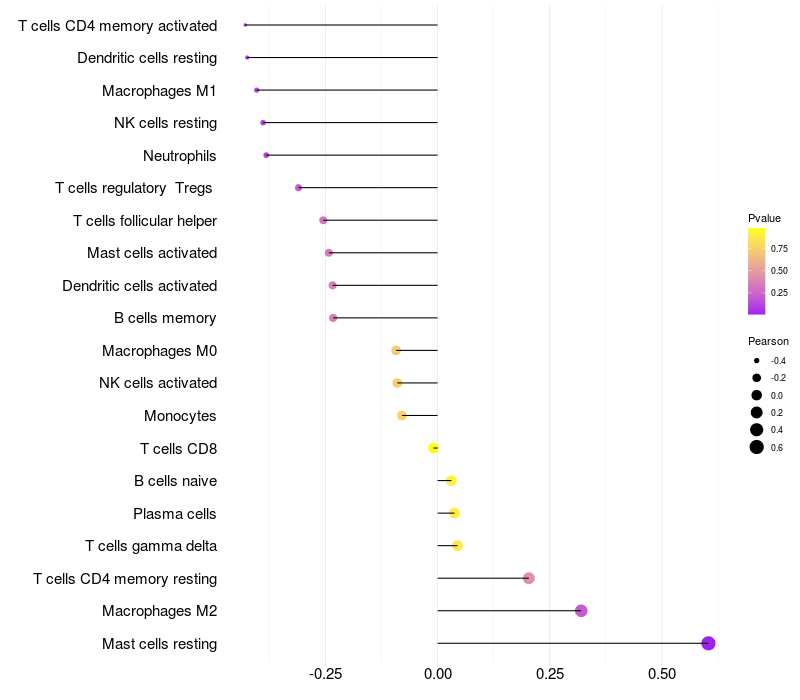Select the T cells CD4 memory resting dot

pos(529,578)
